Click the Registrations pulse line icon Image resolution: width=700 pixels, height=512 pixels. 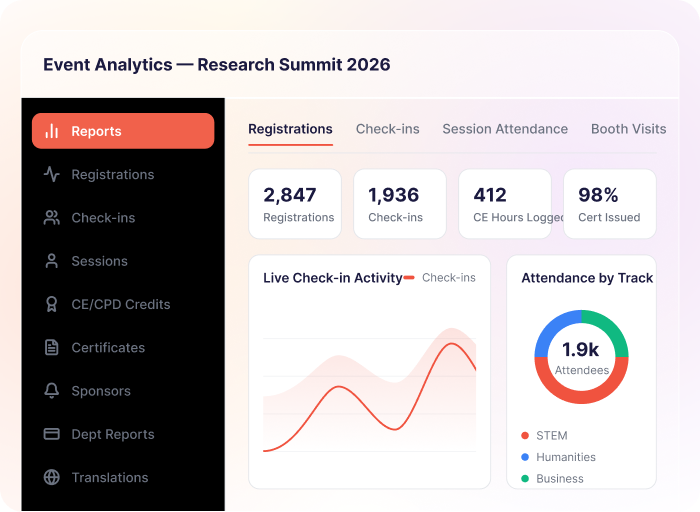(52, 174)
